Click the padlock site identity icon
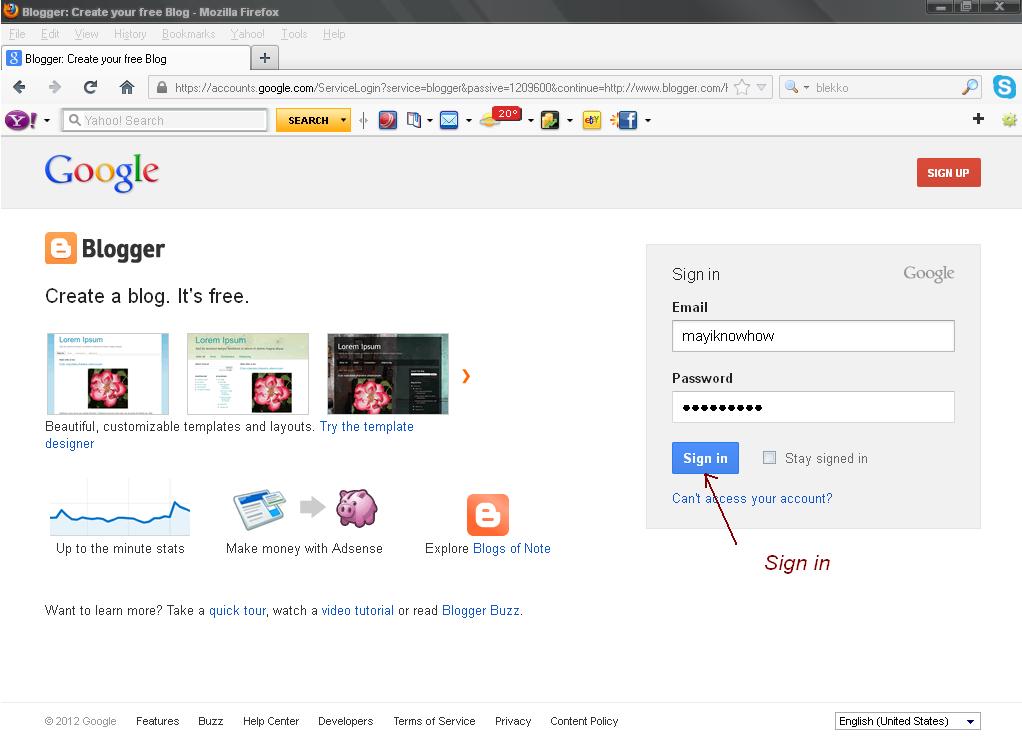 [162, 87]
